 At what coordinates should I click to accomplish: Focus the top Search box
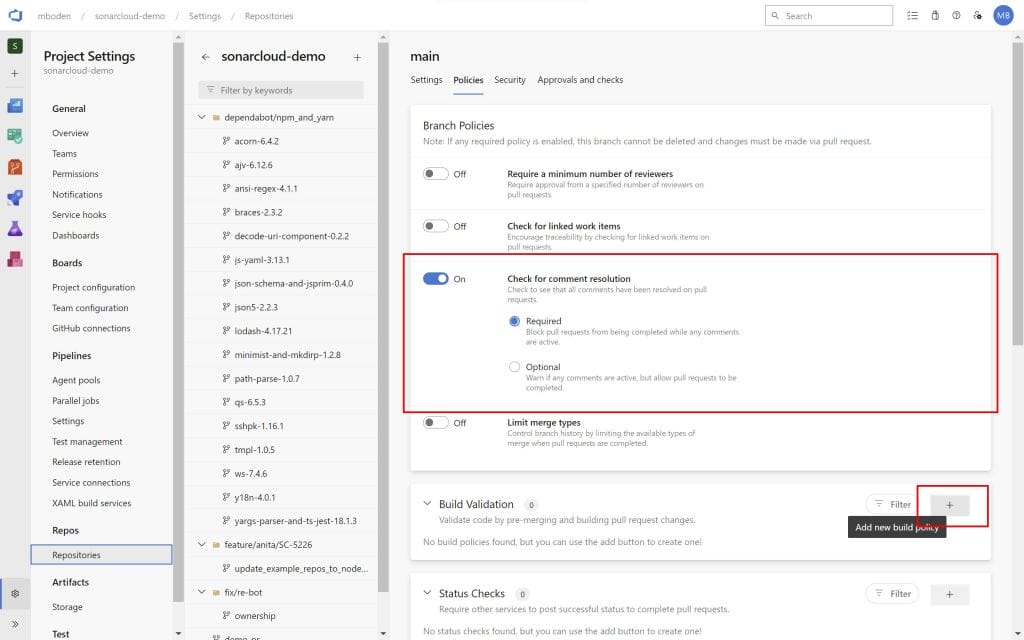(x=829, y=16)
